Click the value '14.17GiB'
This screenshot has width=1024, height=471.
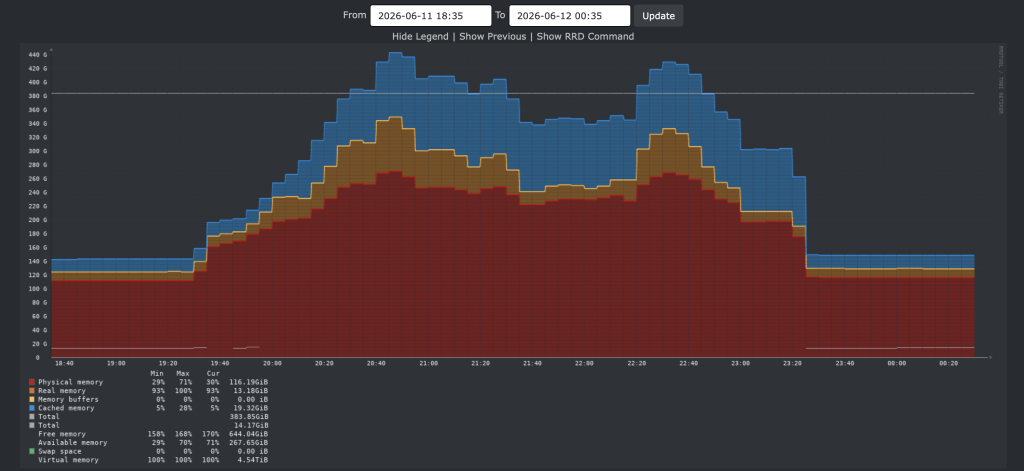pyautogui.click(x=250, y=425)
